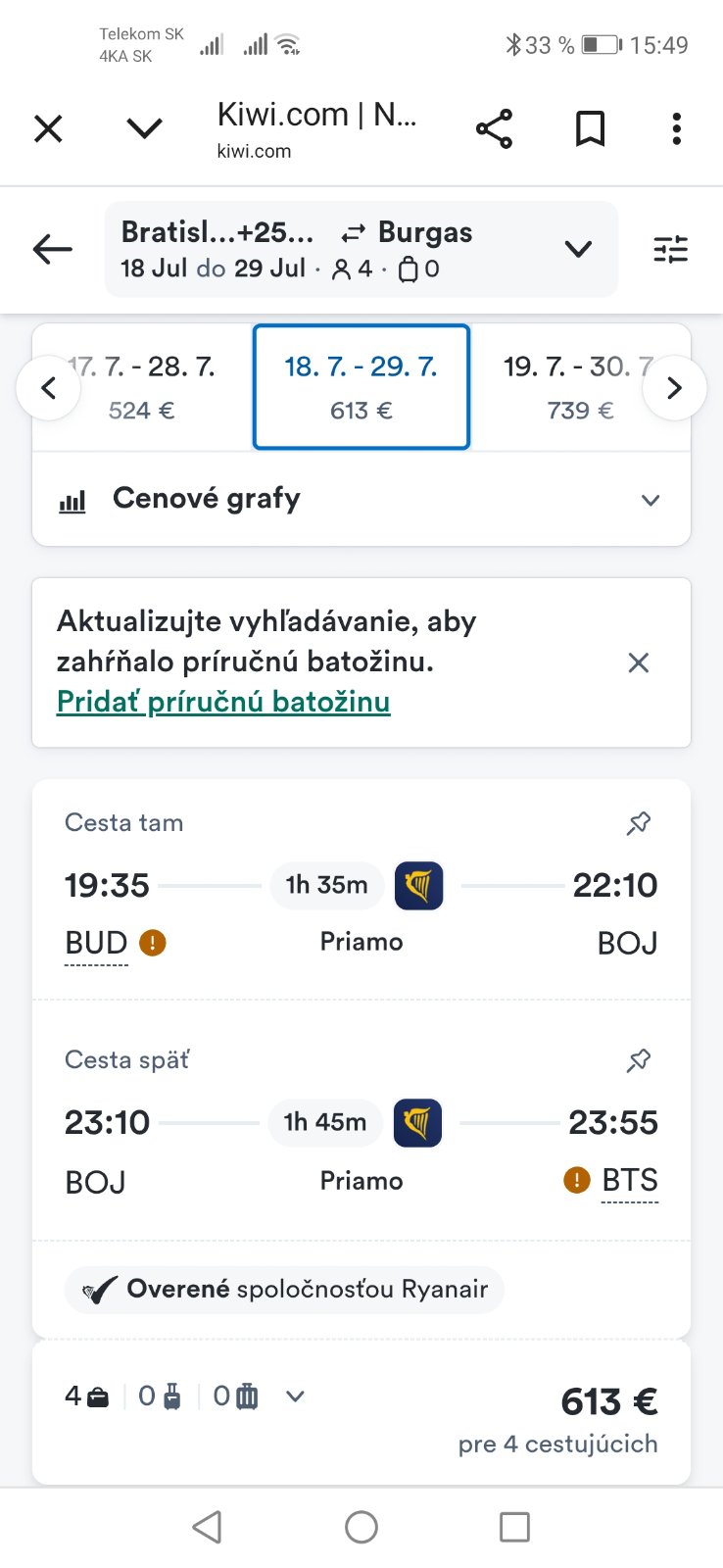The image size is (723, 1568).
Task: Bookmark this page with bookmark icon
Action: (x=590, y=129)
